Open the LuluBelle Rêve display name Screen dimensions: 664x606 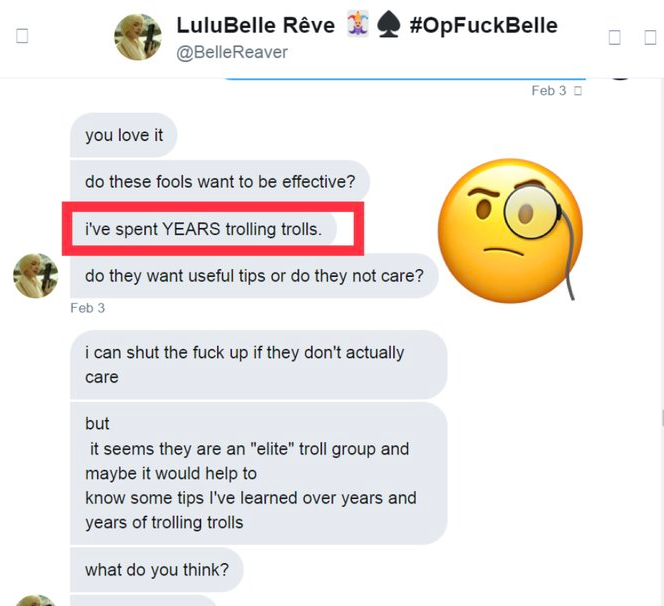(255, 25)
